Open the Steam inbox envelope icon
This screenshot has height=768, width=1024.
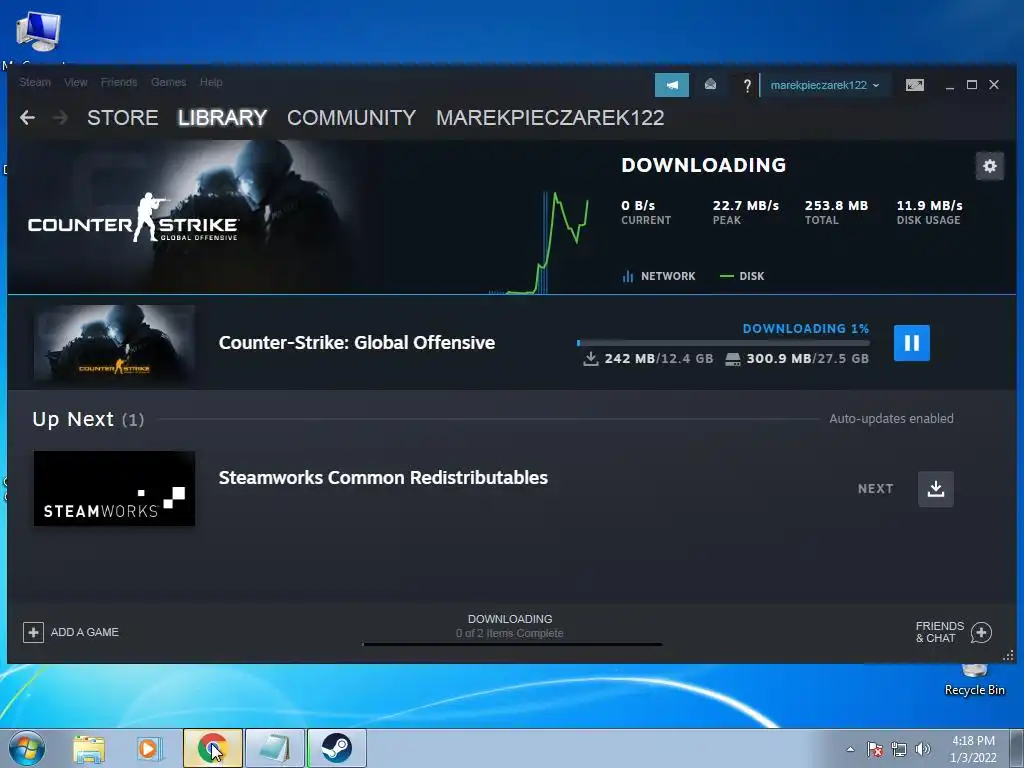pos(711,85)
